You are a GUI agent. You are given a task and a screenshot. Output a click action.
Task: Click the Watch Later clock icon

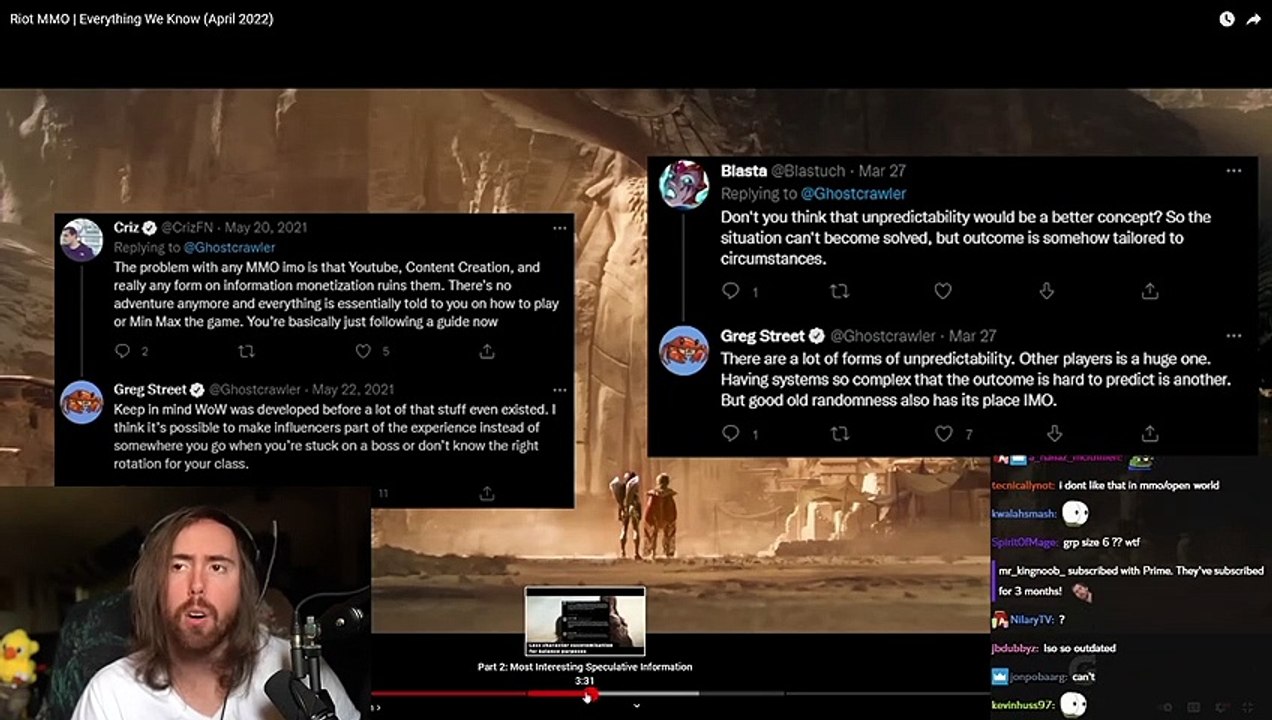[1227, 19]
